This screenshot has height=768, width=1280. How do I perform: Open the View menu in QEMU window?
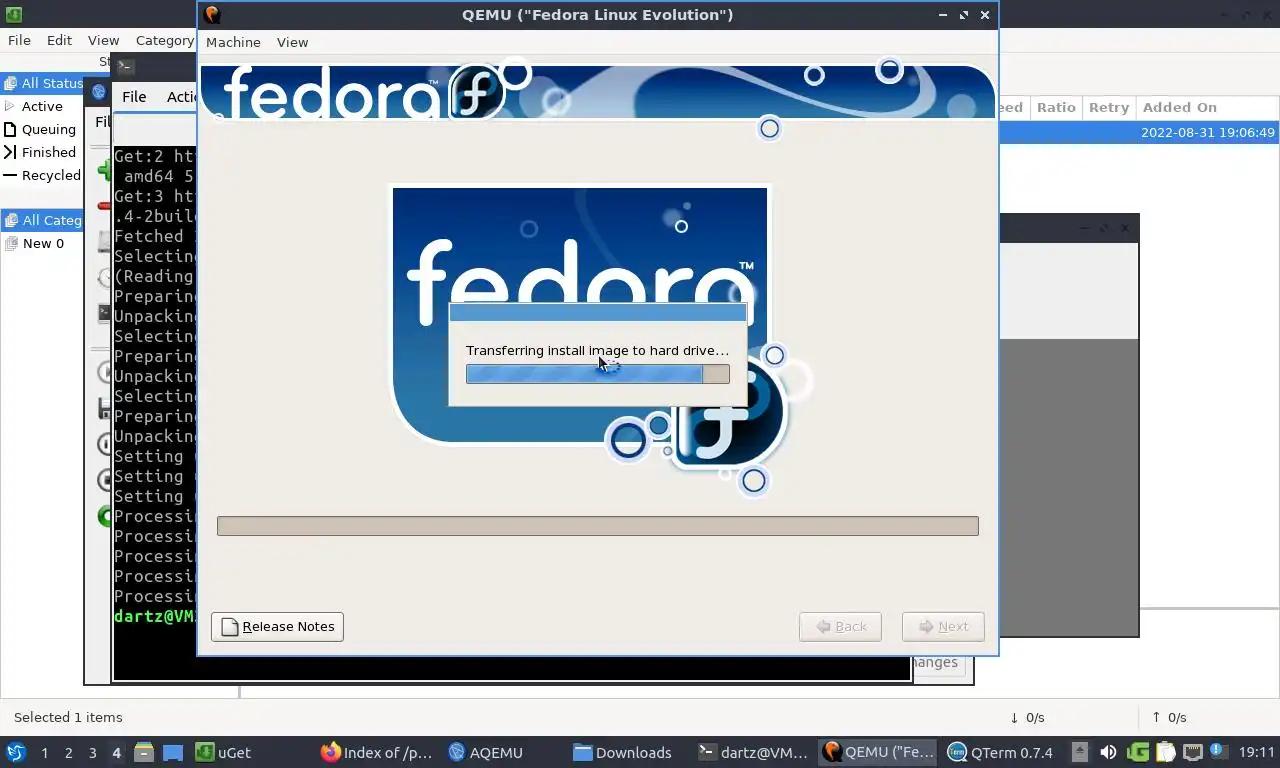(x=292, y=42)
